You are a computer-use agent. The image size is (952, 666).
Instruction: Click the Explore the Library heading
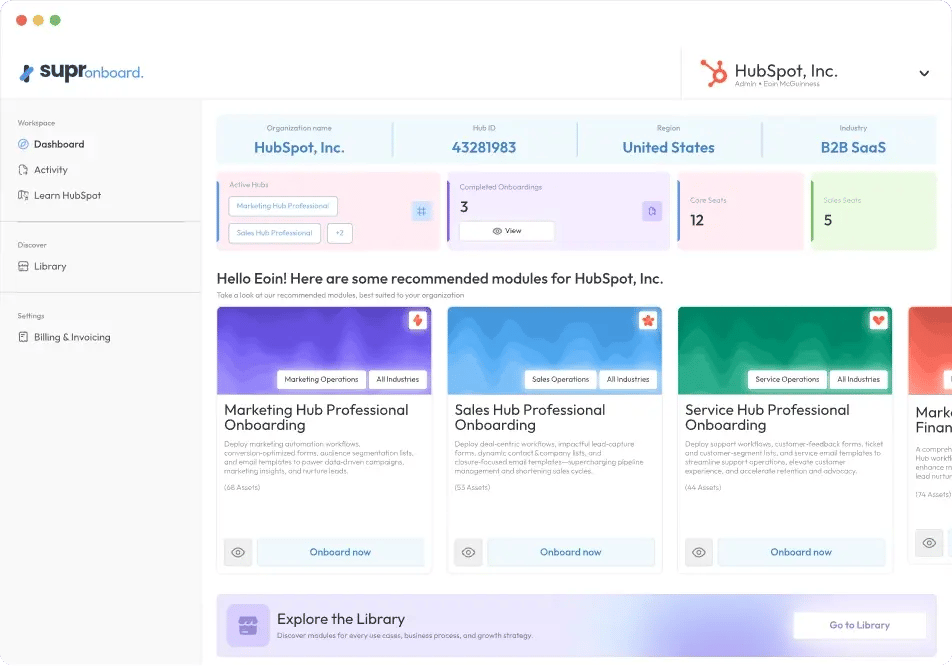pyautogui.click(x=341, y=619)
